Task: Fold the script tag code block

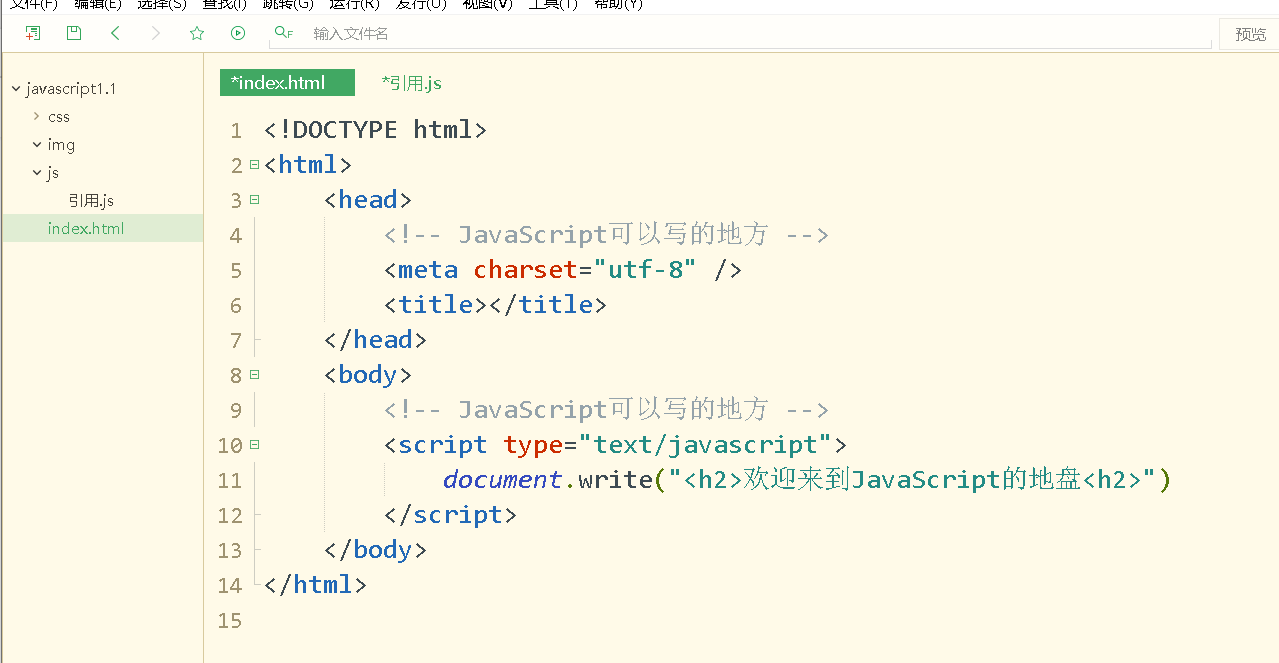Action: [x=254, y=444]
